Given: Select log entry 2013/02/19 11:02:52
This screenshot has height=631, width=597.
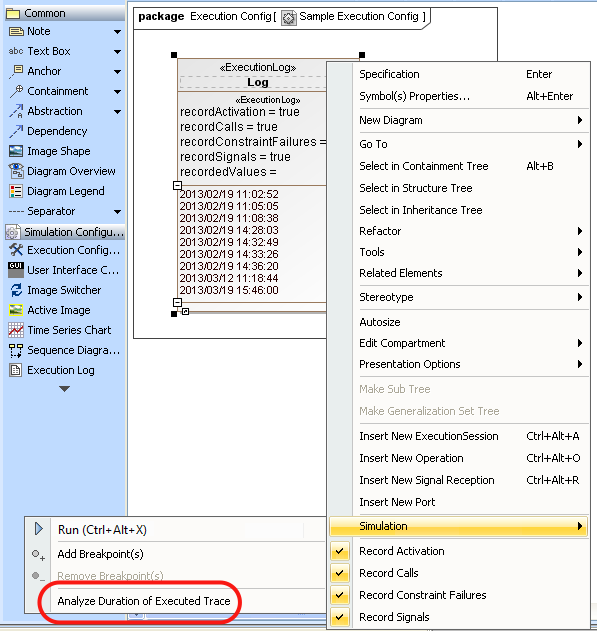Looking at the screenshot, I should point(229,194).
